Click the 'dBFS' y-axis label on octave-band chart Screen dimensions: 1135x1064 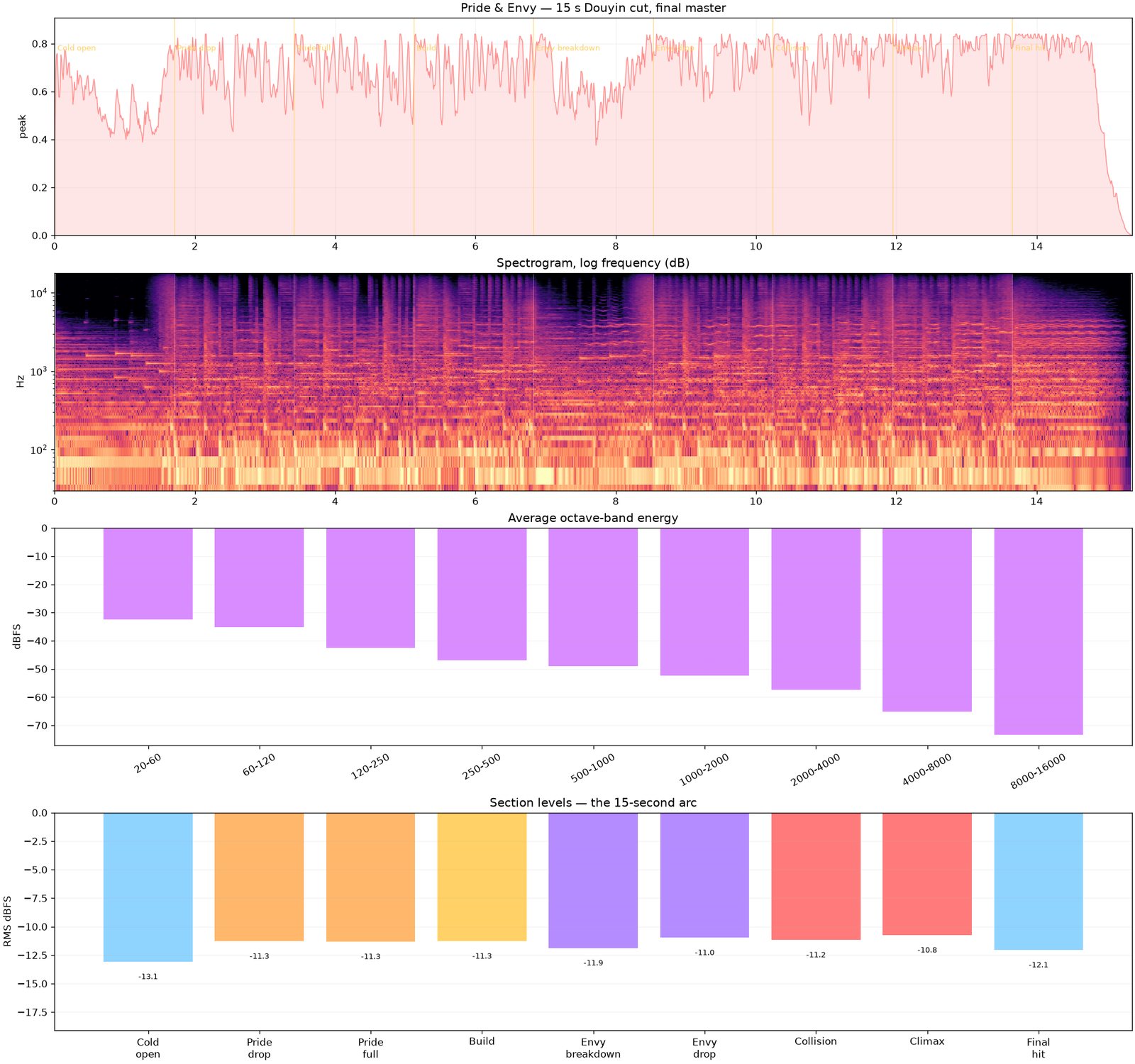pyautogui.click(x=17, y=636)
